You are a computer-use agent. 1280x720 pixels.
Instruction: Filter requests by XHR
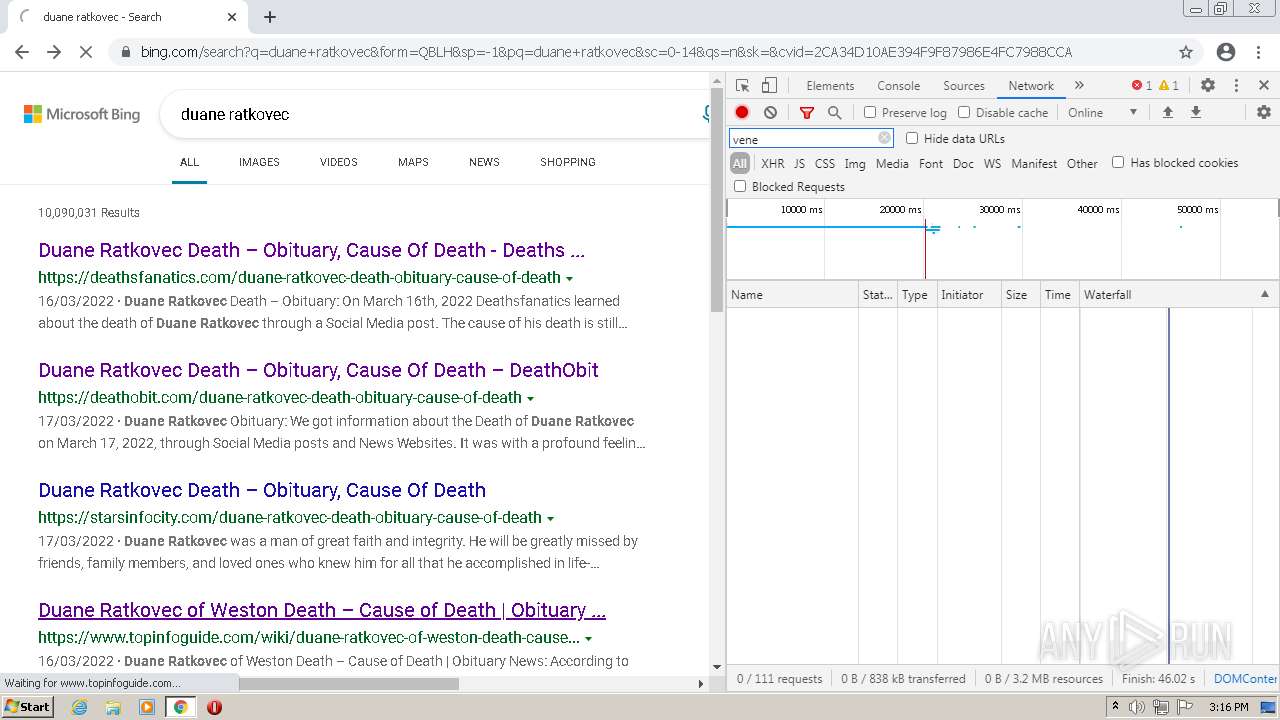pyautogui.click(x=773, y=163)
